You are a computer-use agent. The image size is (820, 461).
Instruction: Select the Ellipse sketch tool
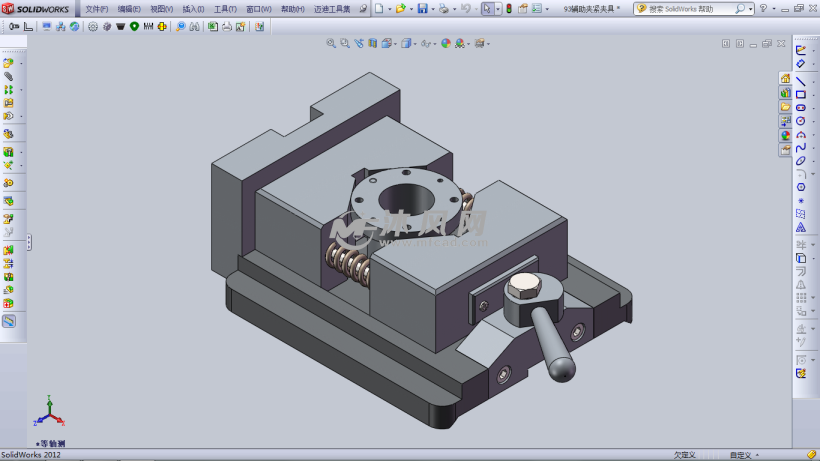801,161
